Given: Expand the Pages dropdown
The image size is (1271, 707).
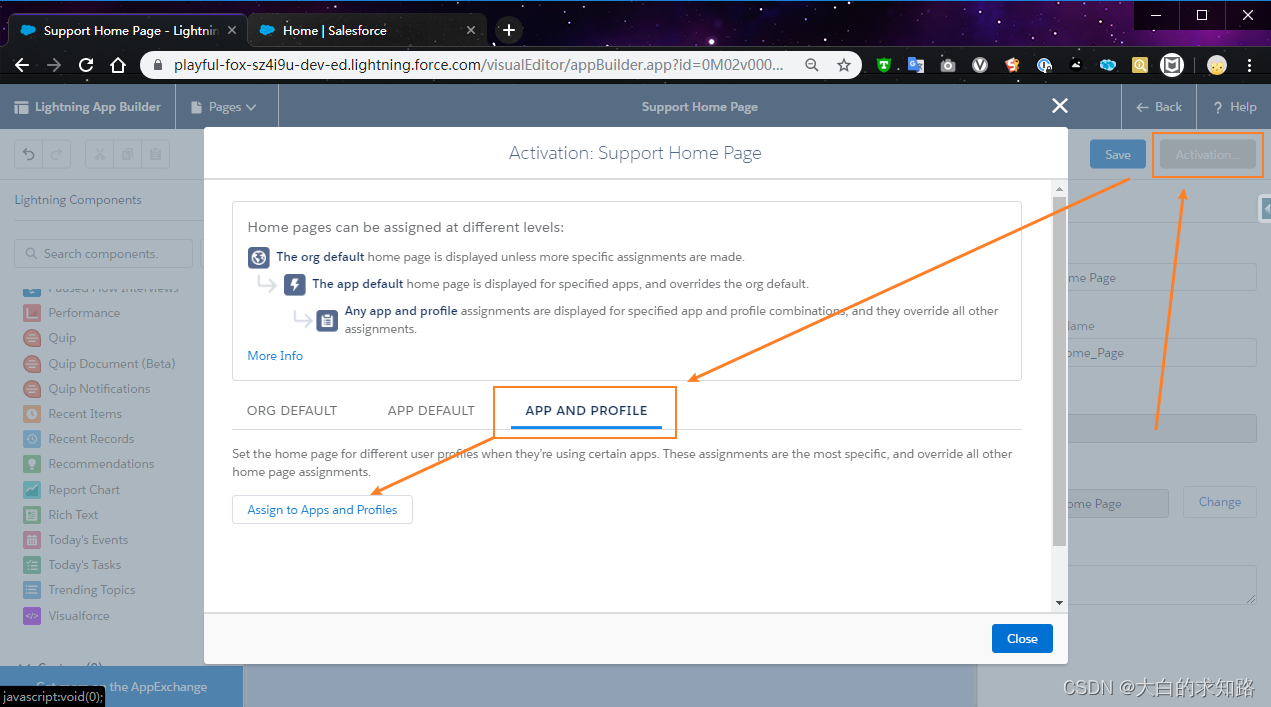Looking at the screenshot, I should coord(224,107).
